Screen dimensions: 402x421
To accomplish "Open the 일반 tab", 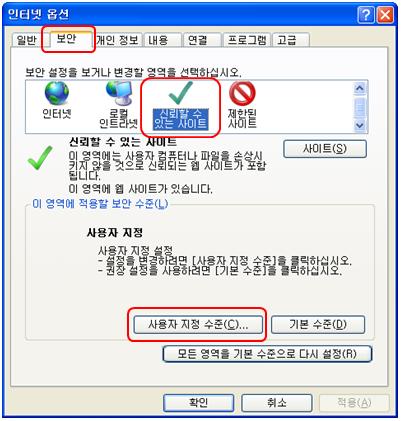I will [27, 40].
